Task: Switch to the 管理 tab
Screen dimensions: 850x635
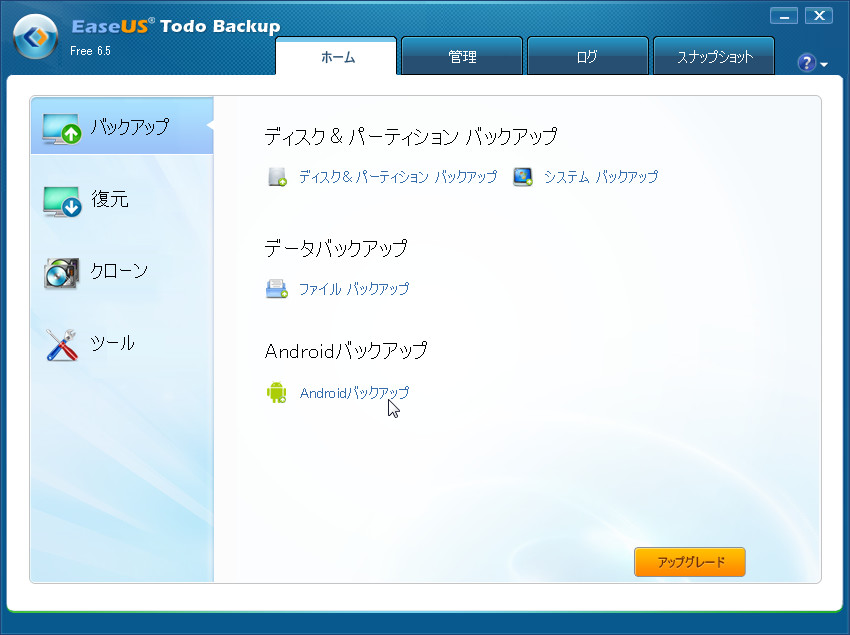Action: (x=461, y=55)
